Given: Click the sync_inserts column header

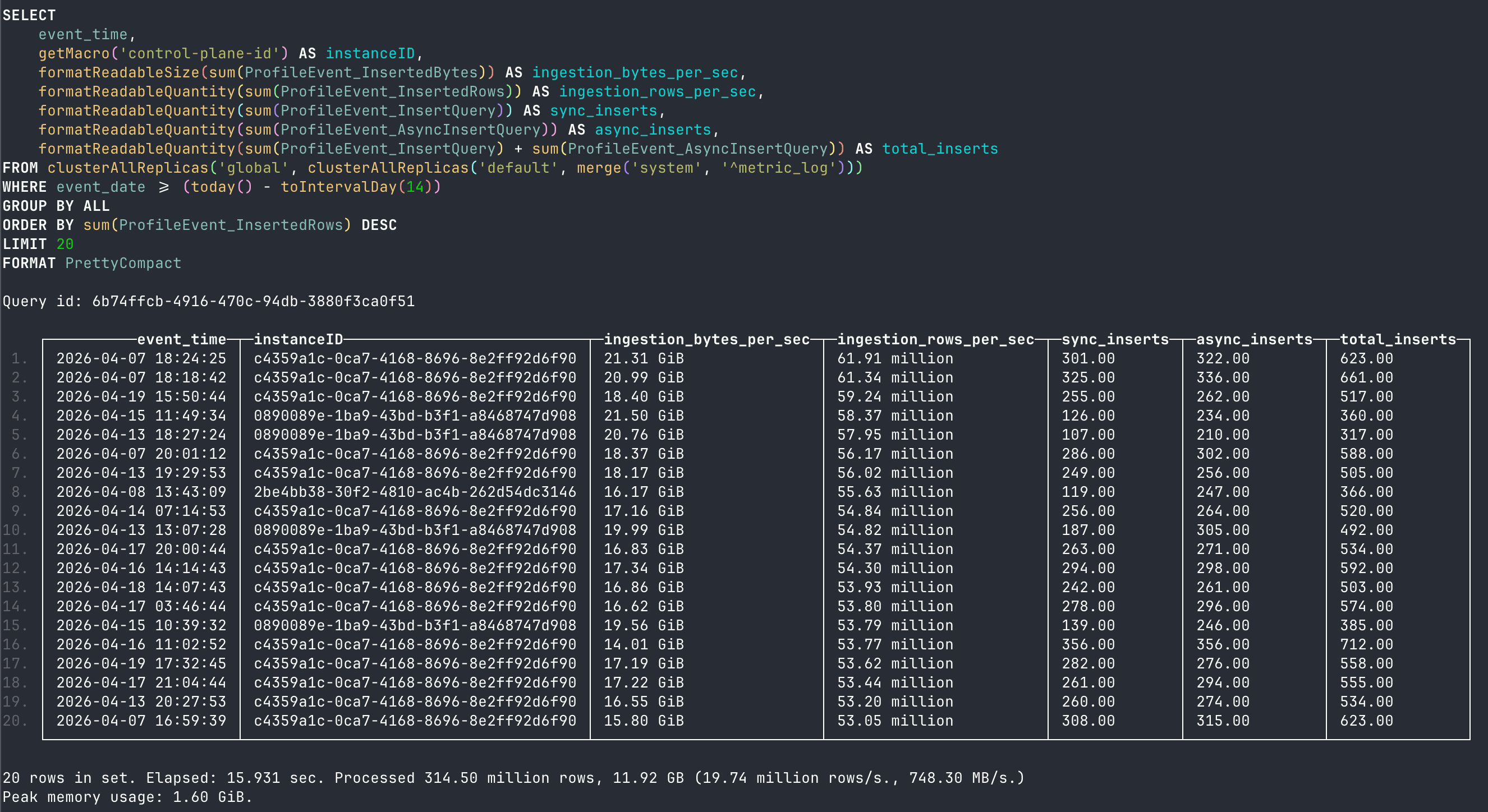Looking at the screenshot, I should pos(1115,339).
